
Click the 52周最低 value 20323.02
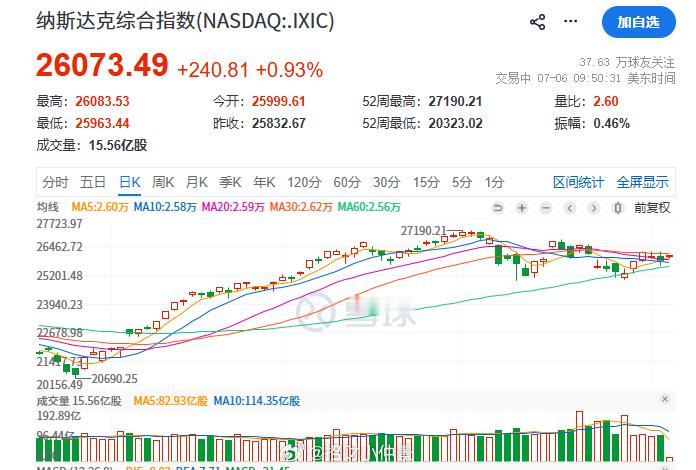coord(455,123)
